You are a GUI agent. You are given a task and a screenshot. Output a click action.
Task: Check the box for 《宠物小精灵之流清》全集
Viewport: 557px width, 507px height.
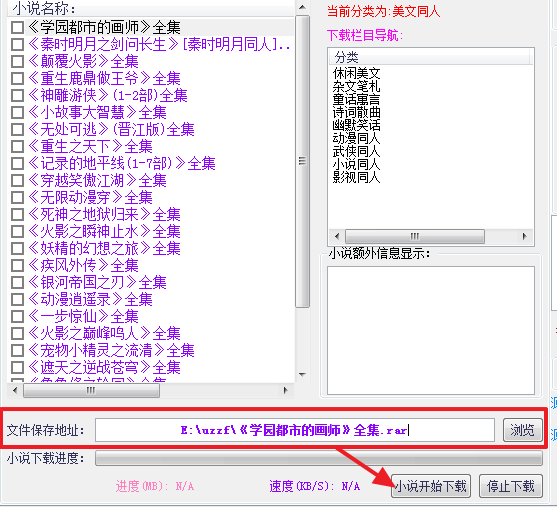[17, 351]
